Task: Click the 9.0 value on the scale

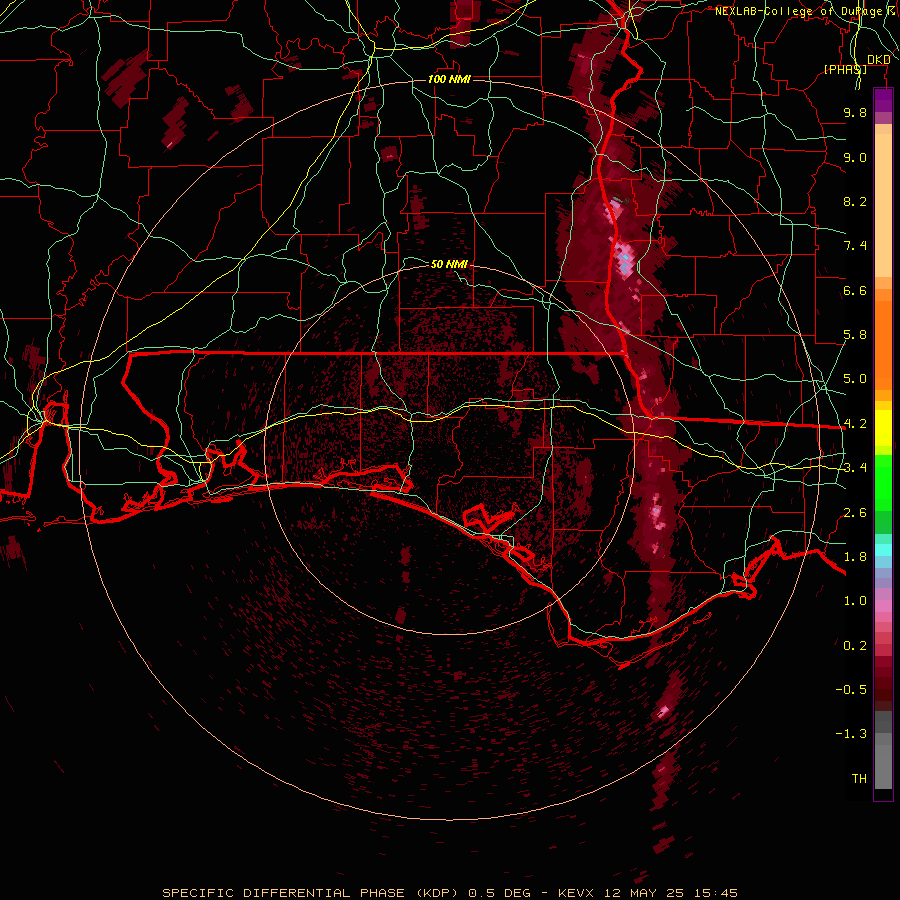Action: (x=855, y=157)
